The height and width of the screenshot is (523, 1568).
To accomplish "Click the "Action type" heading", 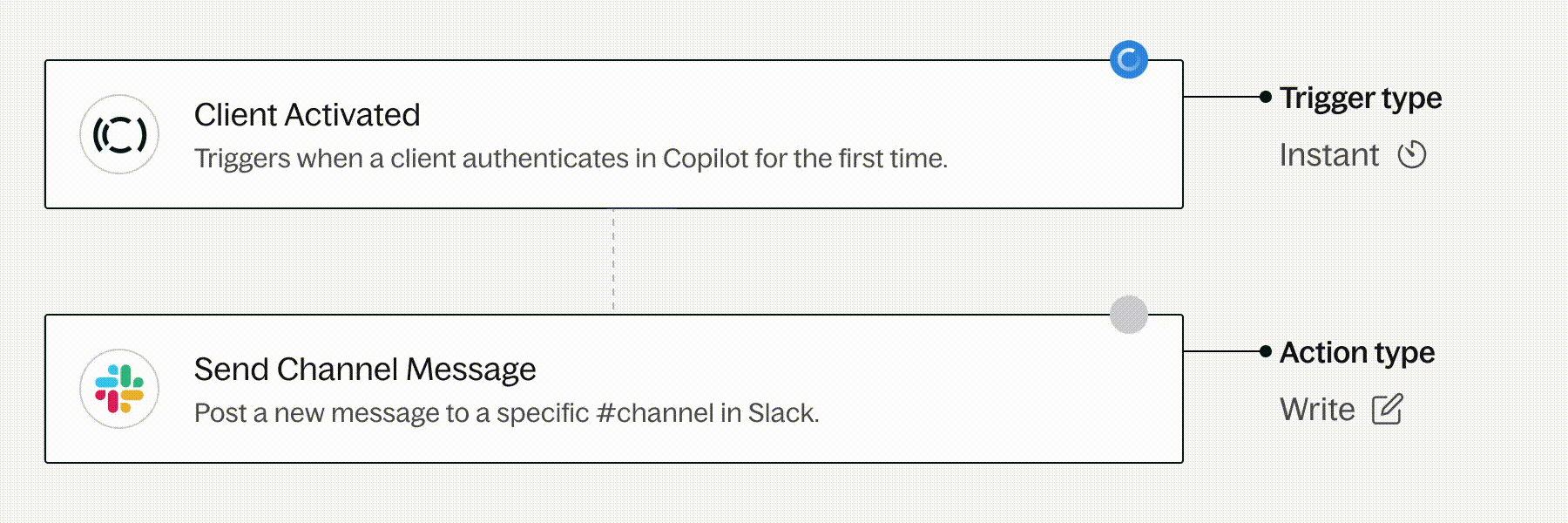I will (x=1357, y=352).
